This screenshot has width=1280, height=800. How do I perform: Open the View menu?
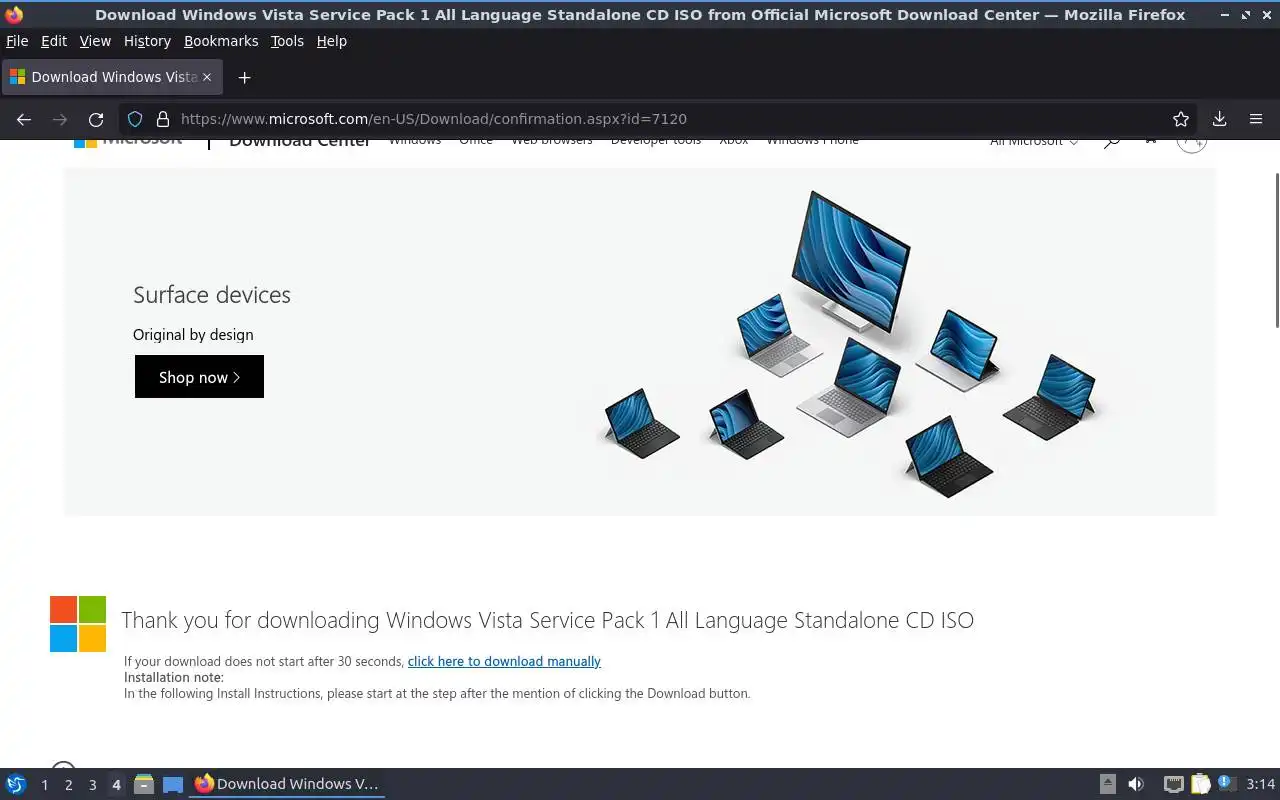pos(95,41)
